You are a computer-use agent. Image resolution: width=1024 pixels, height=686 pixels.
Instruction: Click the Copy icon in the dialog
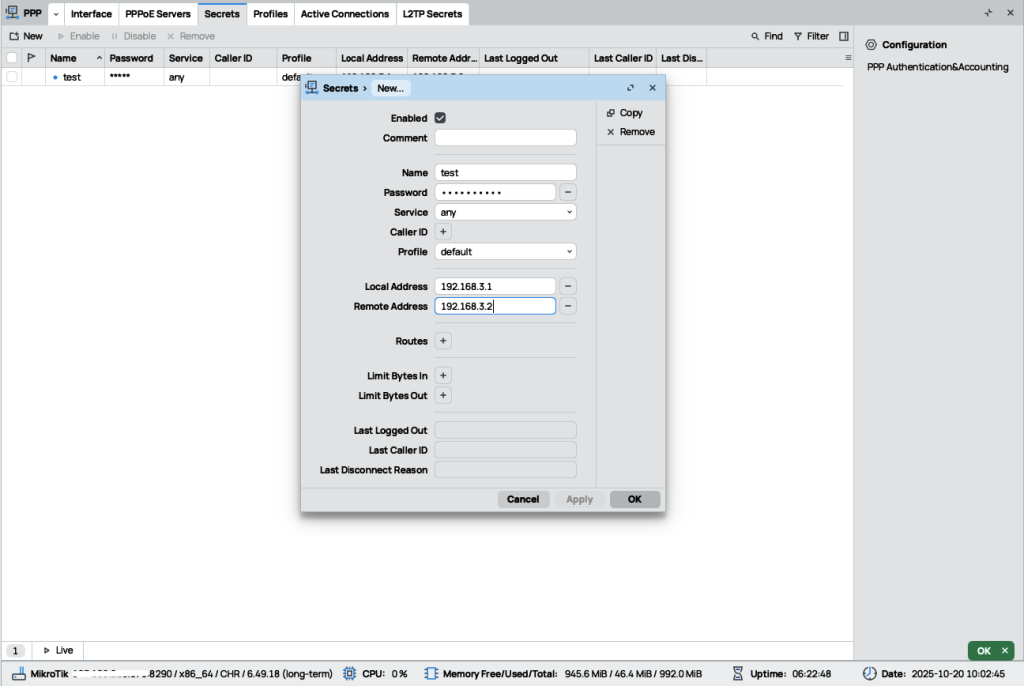click(611, 113)
